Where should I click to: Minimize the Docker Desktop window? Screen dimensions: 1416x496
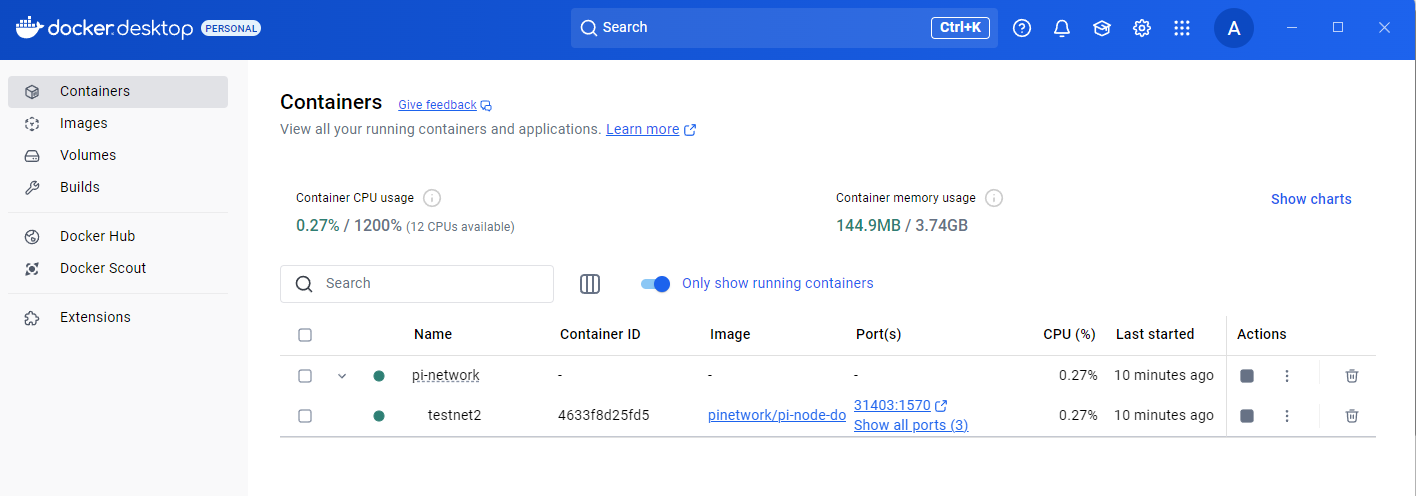click(1292, 28)
